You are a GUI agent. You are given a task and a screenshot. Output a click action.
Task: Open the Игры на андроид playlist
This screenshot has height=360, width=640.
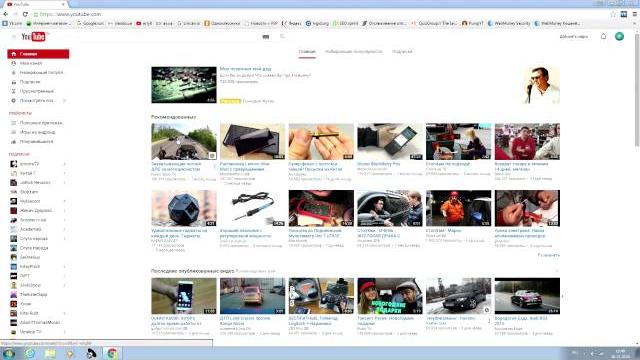[x=38, y=132]
